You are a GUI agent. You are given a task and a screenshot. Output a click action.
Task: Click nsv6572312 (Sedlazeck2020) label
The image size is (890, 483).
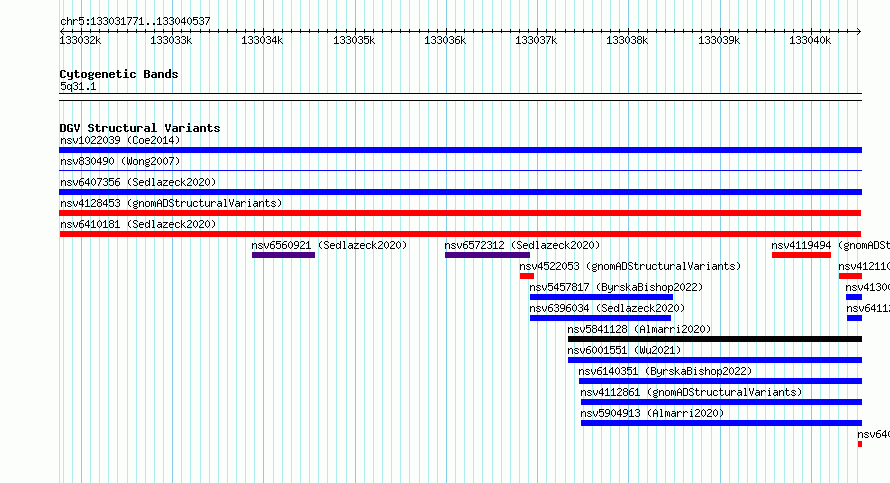coord(522,245)
